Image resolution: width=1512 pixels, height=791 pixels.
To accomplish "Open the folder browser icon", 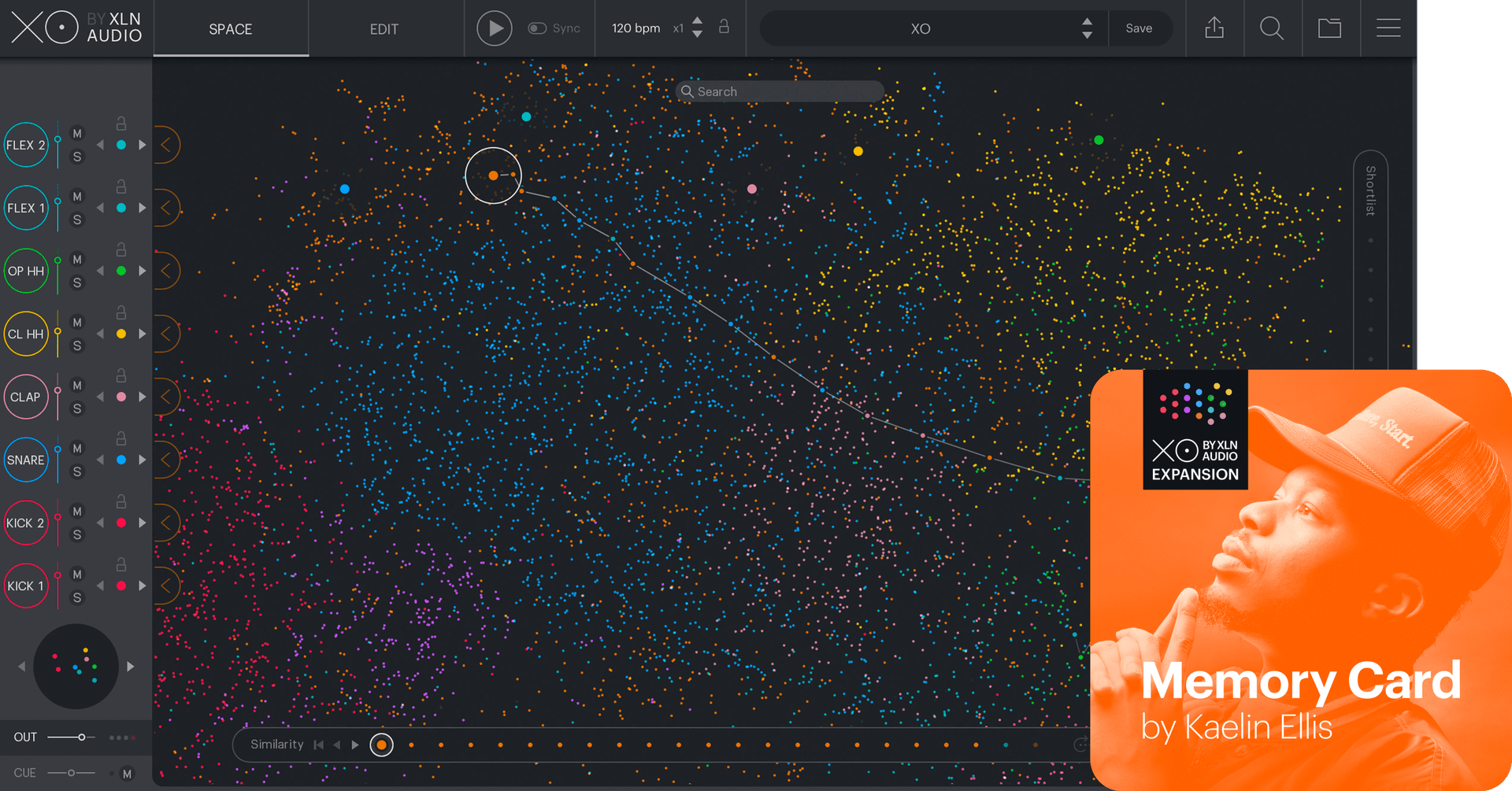I will 1330,28.
